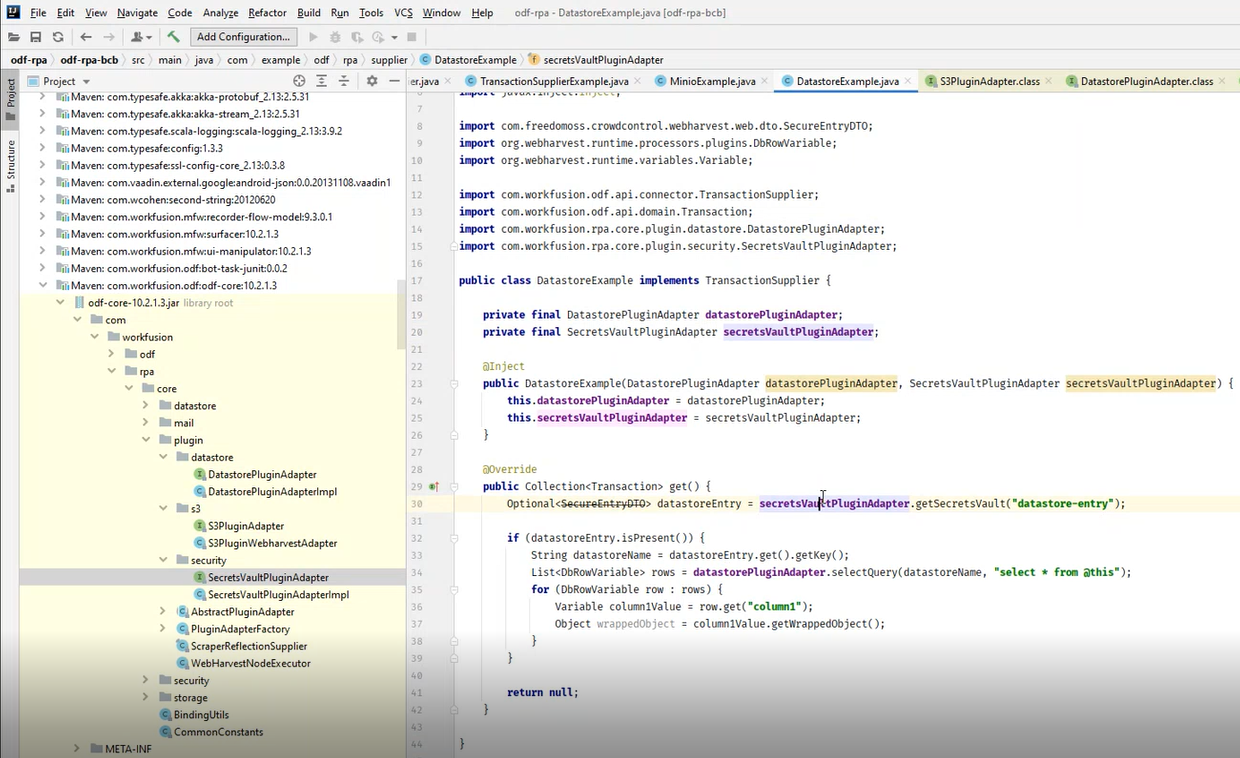Open the Project tool window side tab
The width and height of the screenshot is (1240, 758).
coord(10,98)
